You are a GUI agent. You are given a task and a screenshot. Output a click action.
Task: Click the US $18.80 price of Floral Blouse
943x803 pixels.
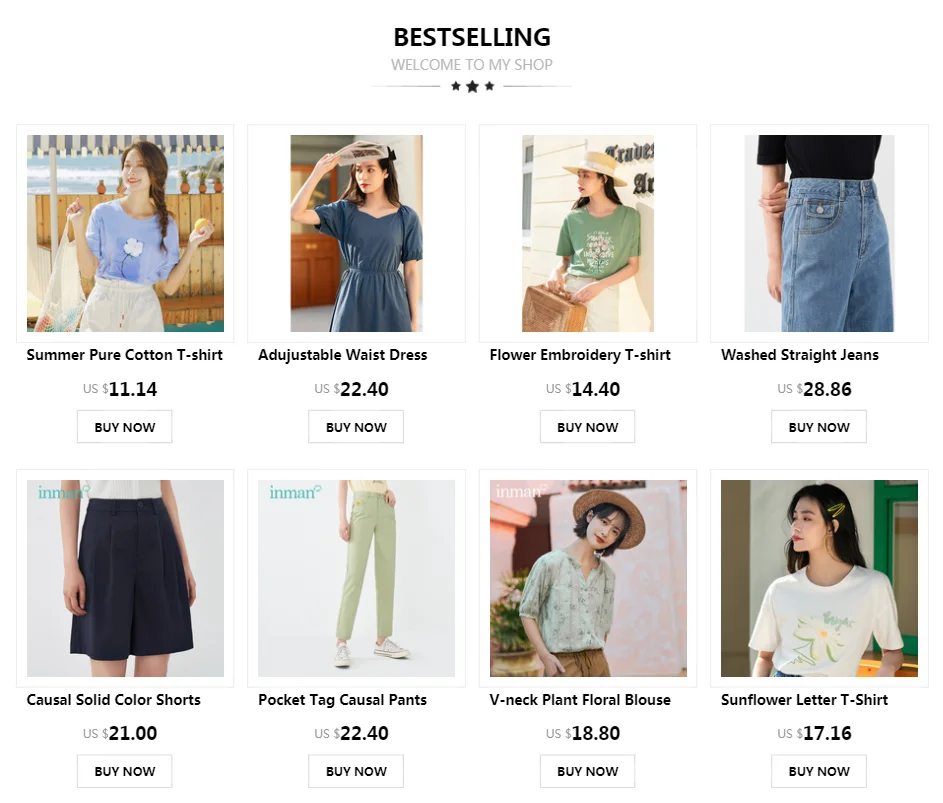pos(583,733)
